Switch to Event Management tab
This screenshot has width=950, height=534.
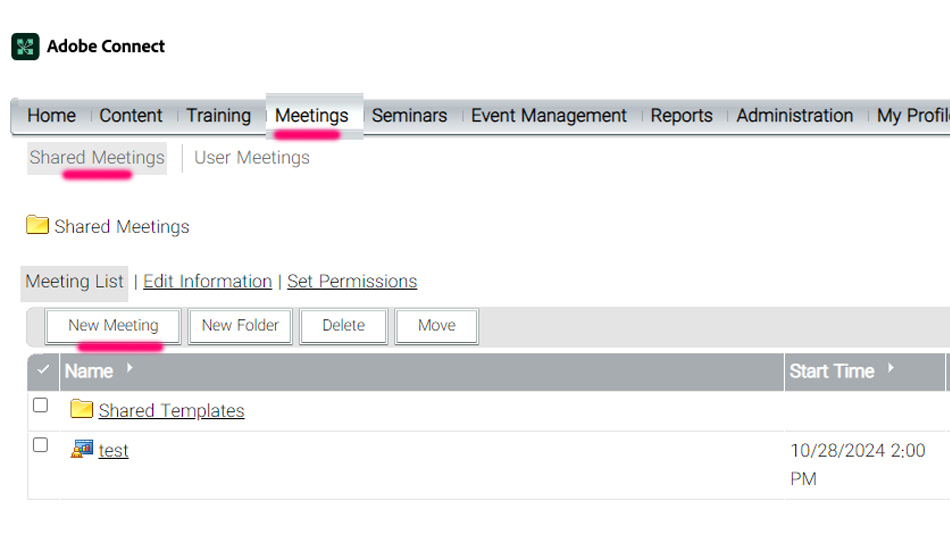click(549, 115)
